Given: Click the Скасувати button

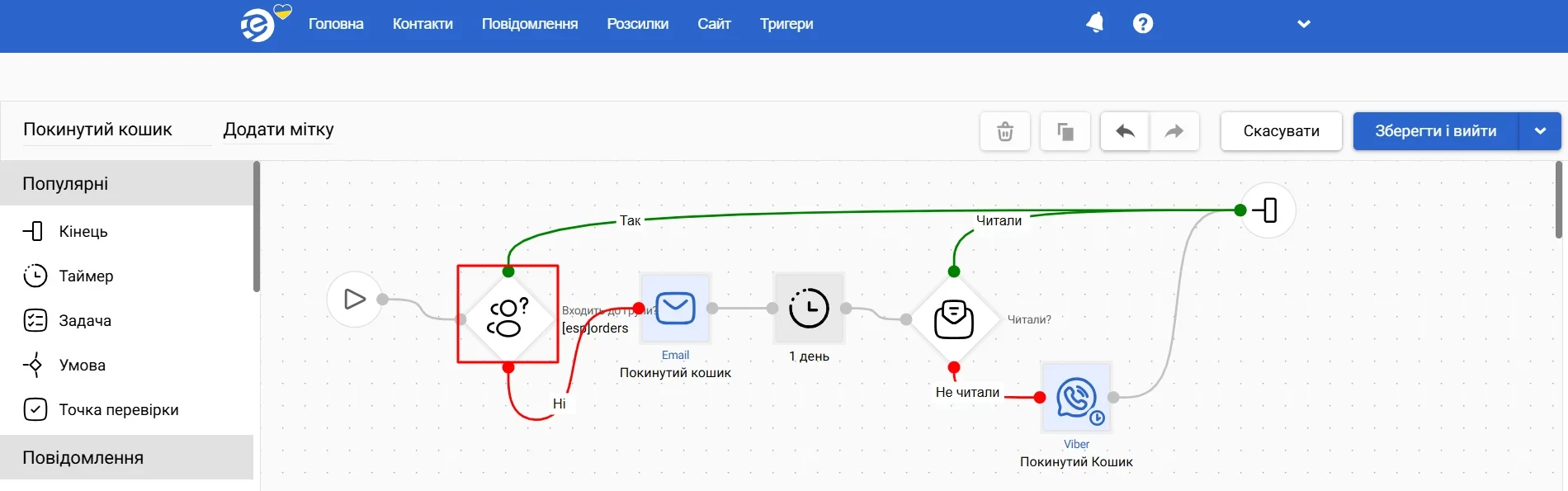Looking at the screenshot, I should click(x=1282, y=131).
